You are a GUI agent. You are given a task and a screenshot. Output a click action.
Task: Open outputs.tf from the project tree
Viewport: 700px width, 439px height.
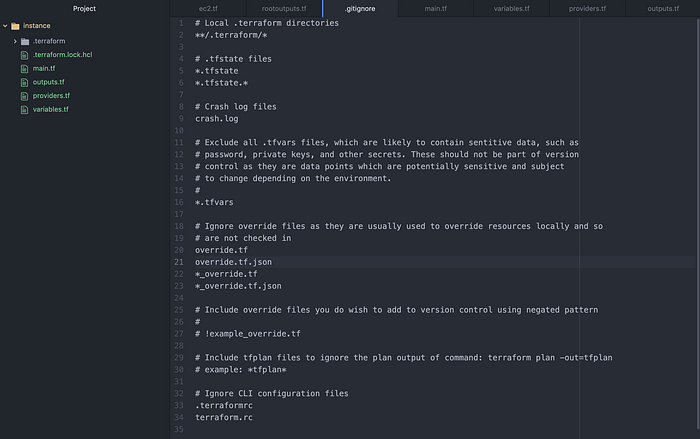click(48, 82)
